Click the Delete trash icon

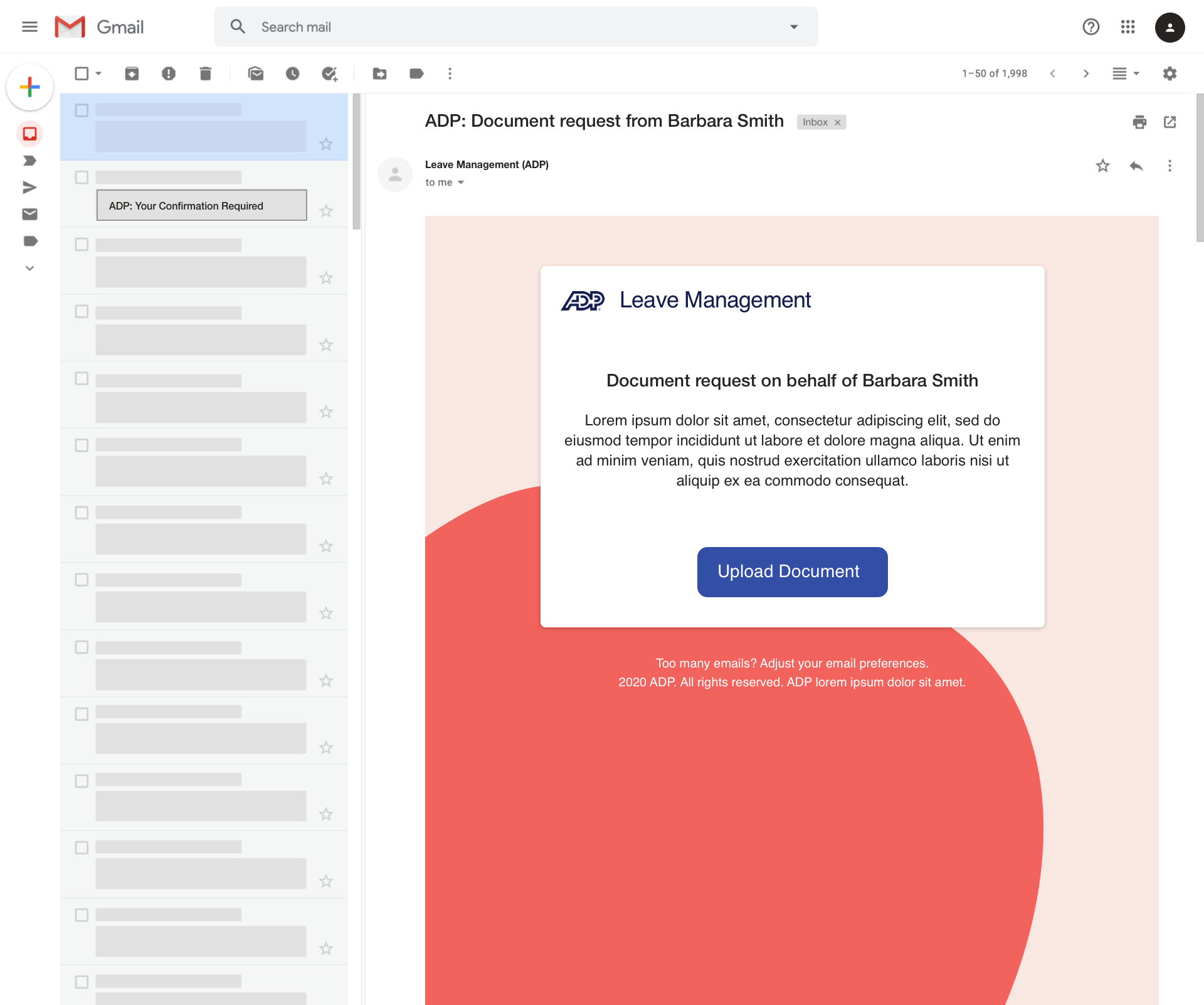coord(206,73)
